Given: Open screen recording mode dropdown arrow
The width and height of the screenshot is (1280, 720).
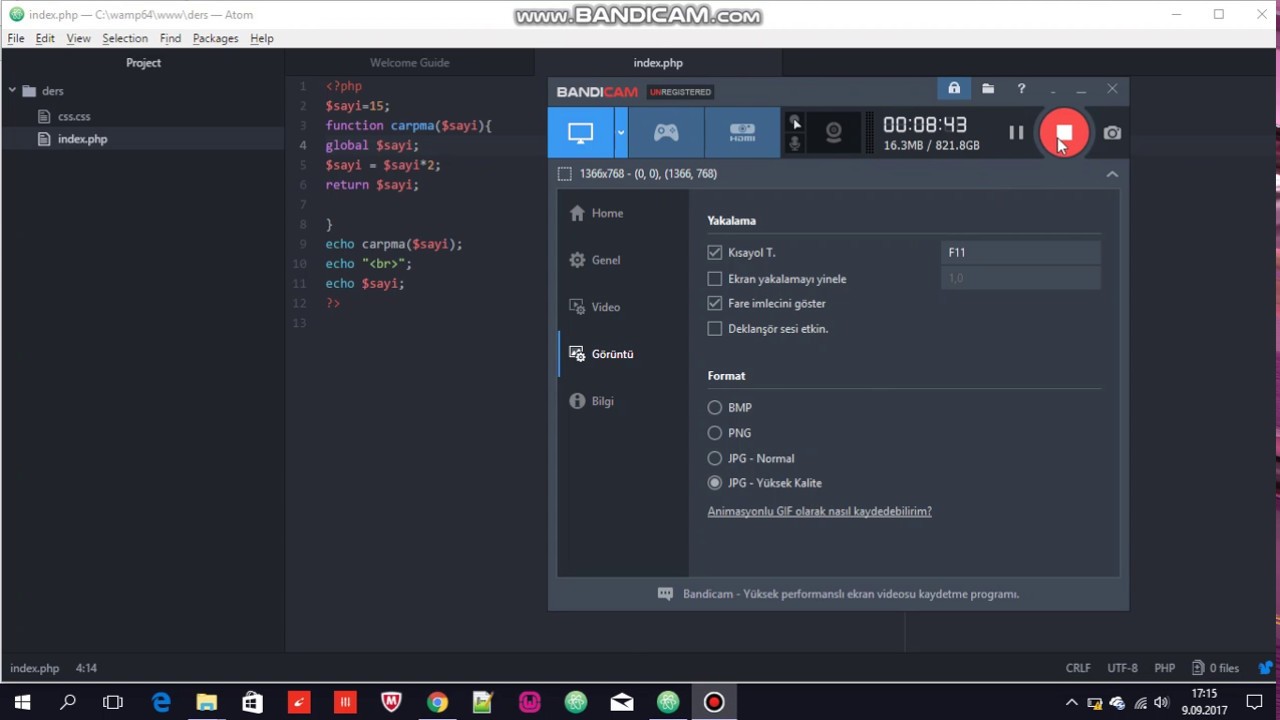Looking at the screenshot, I should coord(621,132).
